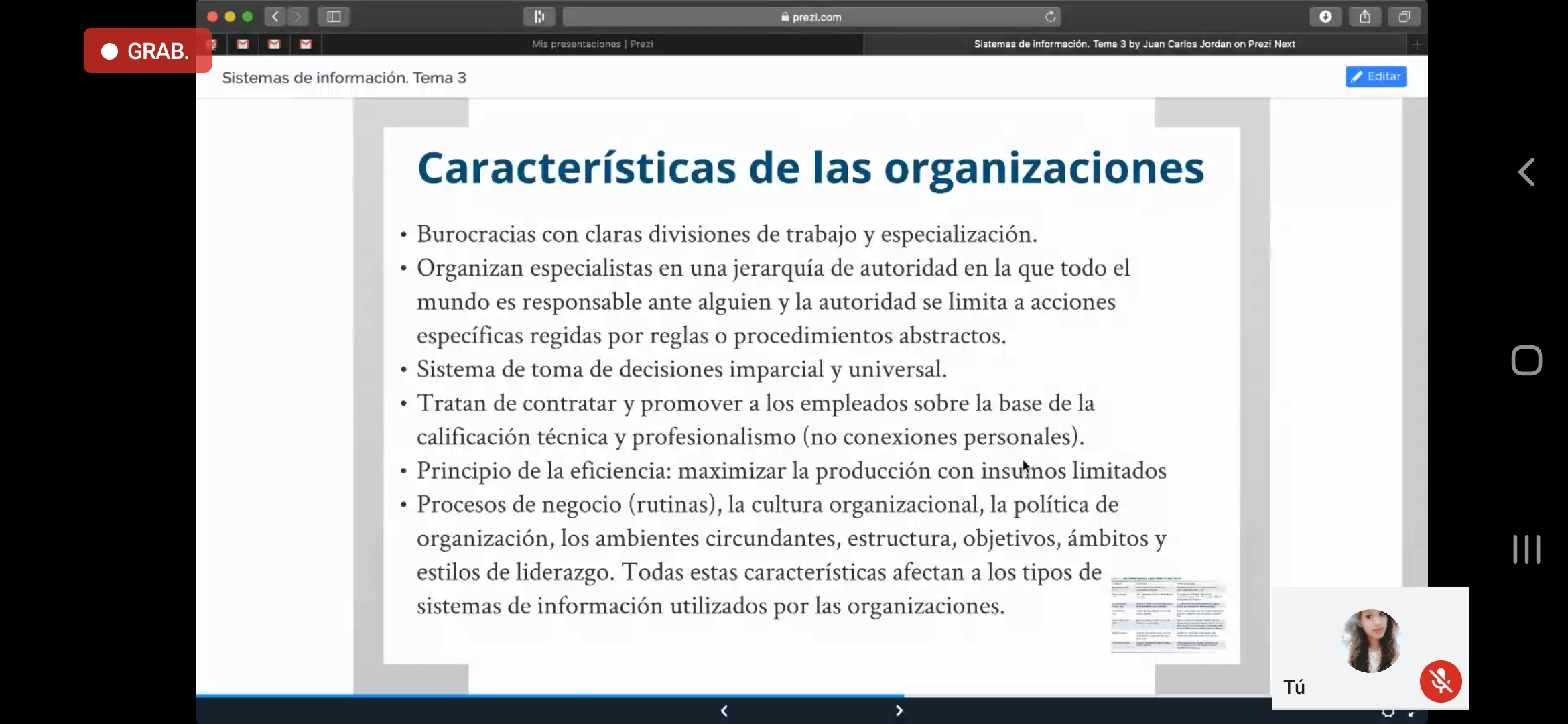Go to the previous Prezi slide
Image resolution: width=1568 pixels, height=724 pixels.
(724, 711)
